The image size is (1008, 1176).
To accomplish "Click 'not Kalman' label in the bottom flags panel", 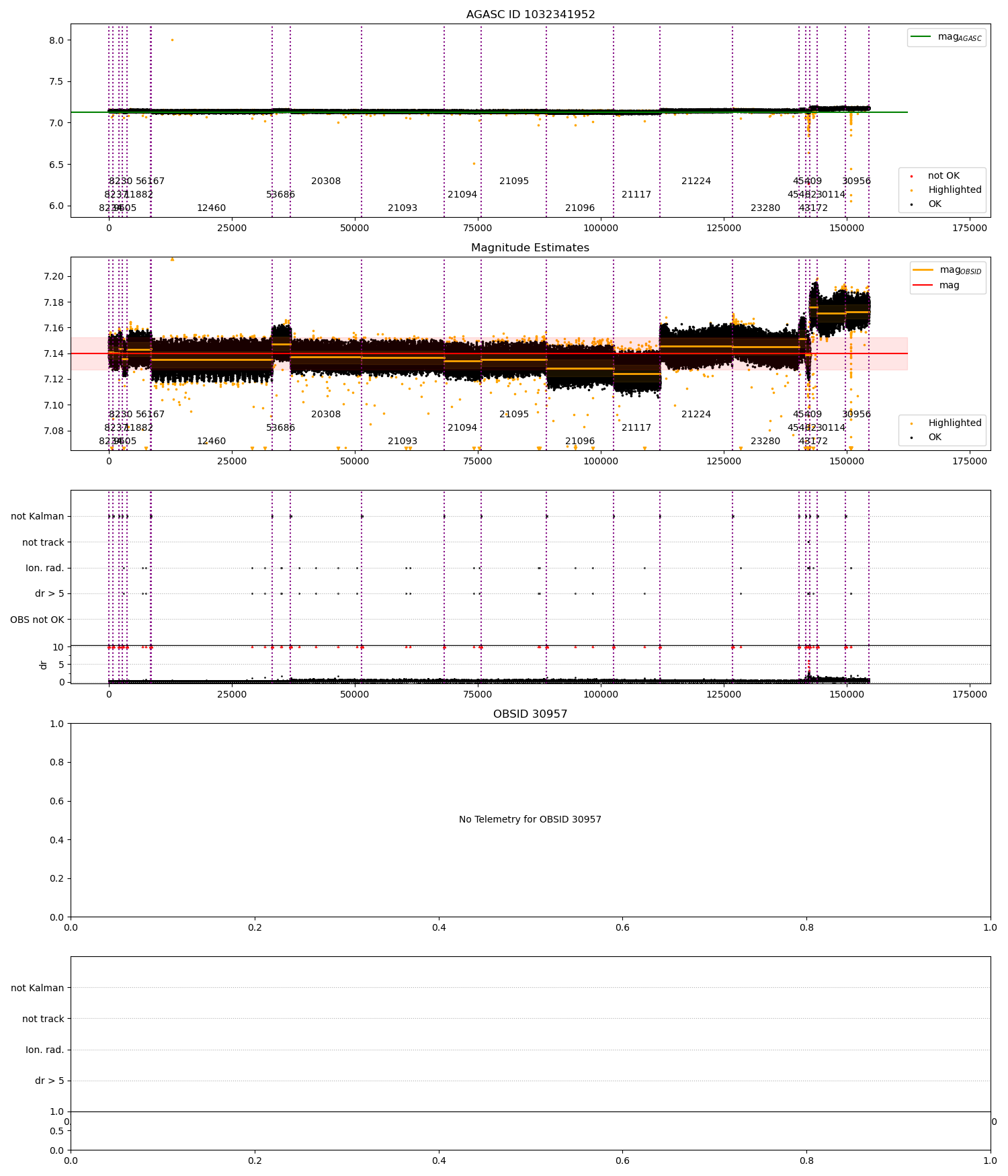I will pyautogui.click(x=38, y=989).
